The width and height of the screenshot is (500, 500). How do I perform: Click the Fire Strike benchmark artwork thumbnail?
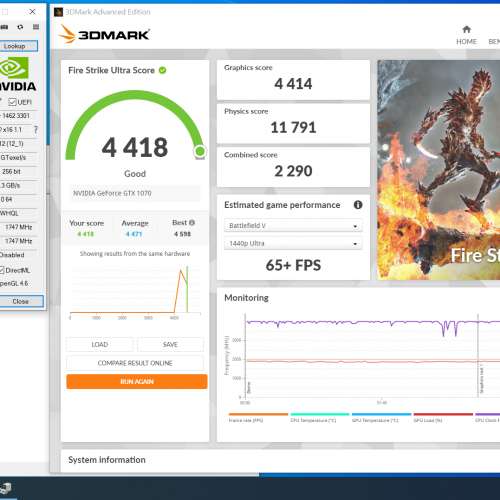coord(439,170)
